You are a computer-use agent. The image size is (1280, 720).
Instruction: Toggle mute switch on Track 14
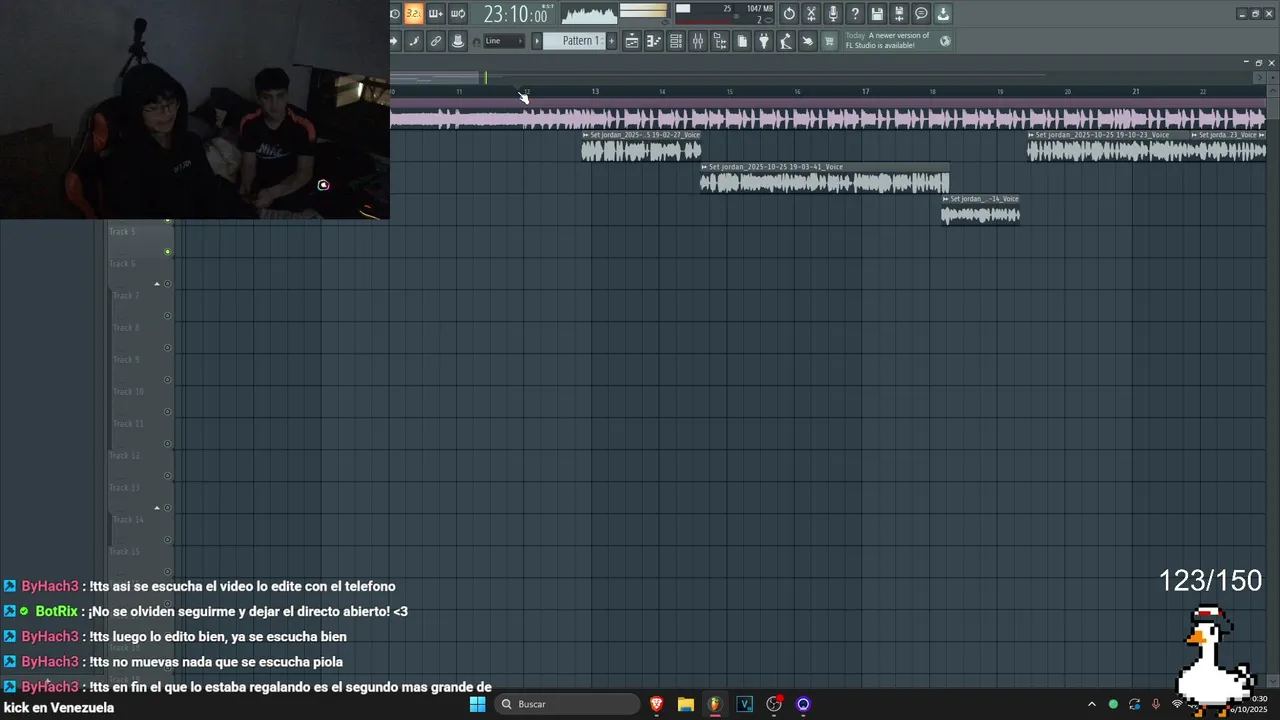click(167, 540)
